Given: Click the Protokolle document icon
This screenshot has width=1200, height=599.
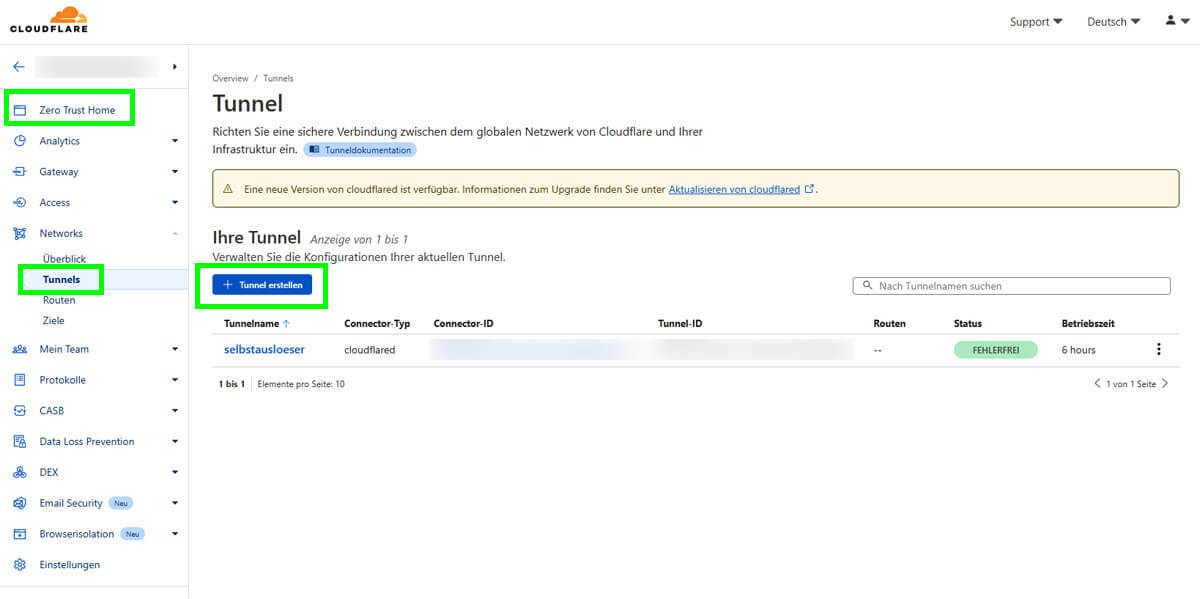Looking at the screenshot, I should 19,380.
